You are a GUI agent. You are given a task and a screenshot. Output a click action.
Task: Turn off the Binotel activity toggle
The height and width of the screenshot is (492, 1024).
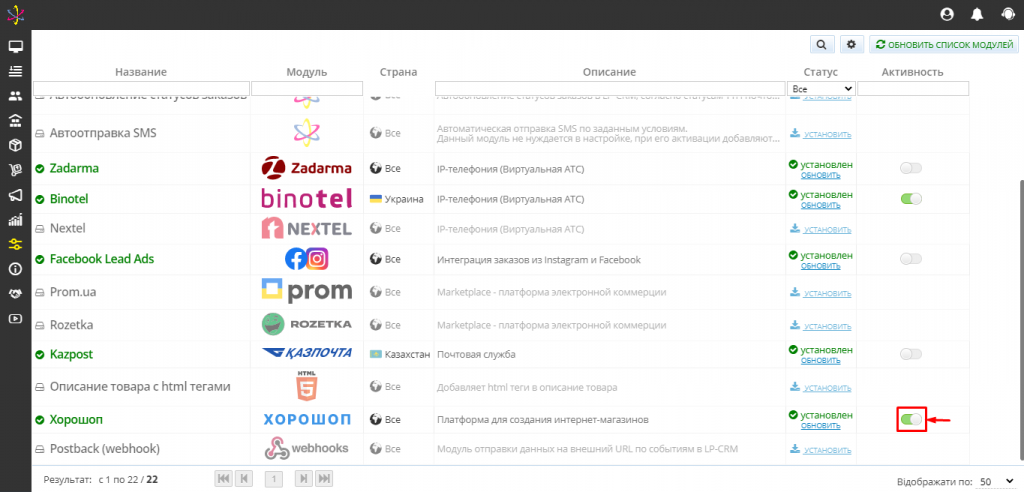click(911, 199)
